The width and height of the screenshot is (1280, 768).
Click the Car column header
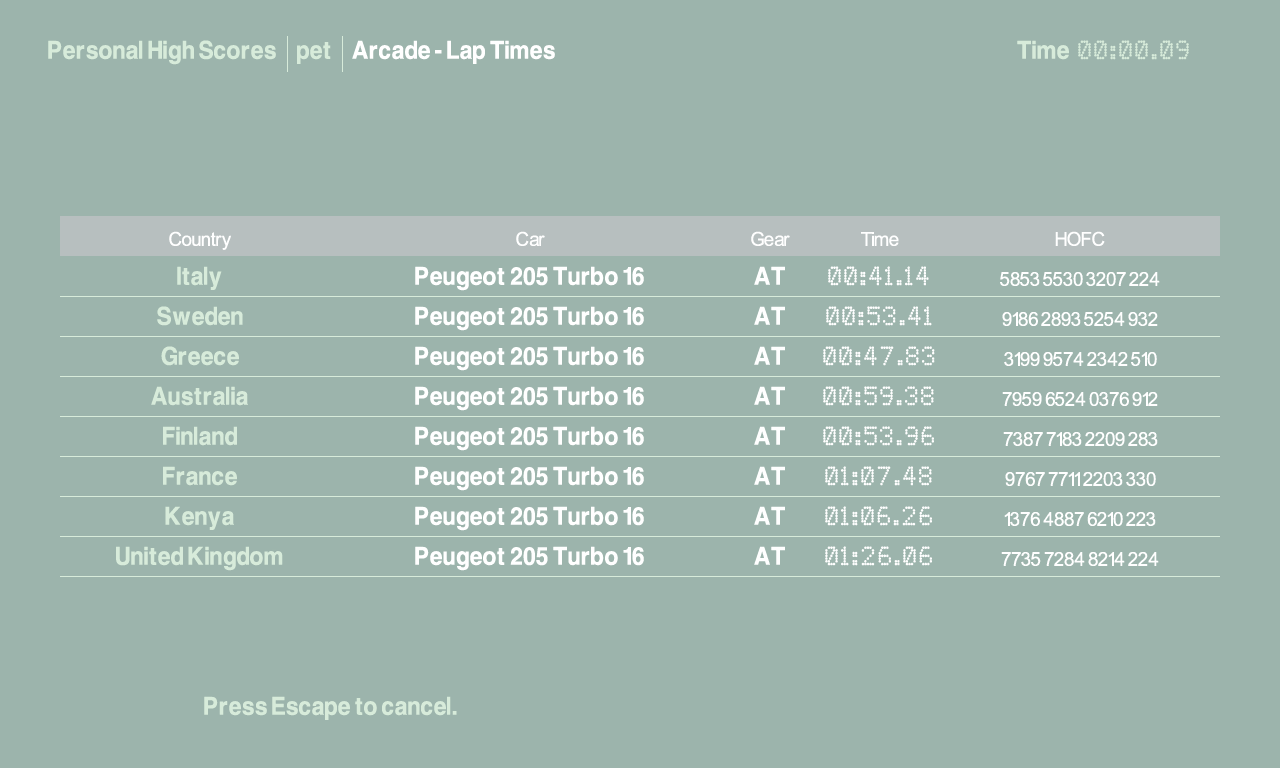(529, 239)
